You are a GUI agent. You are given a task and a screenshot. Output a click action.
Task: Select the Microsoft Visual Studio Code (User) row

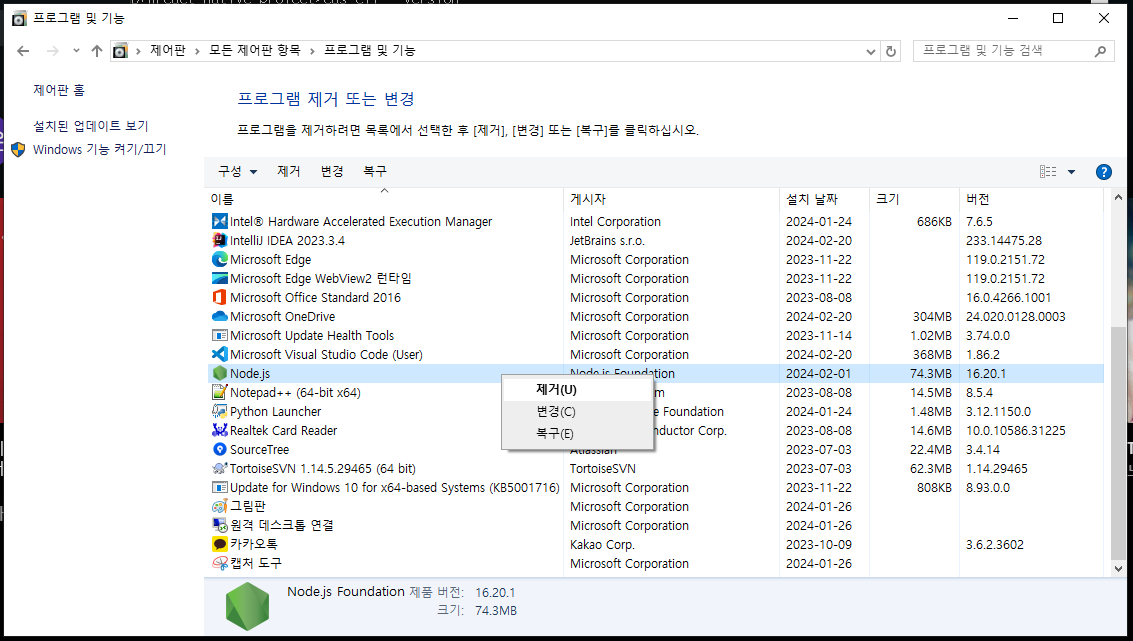click(x=655, y=354)
